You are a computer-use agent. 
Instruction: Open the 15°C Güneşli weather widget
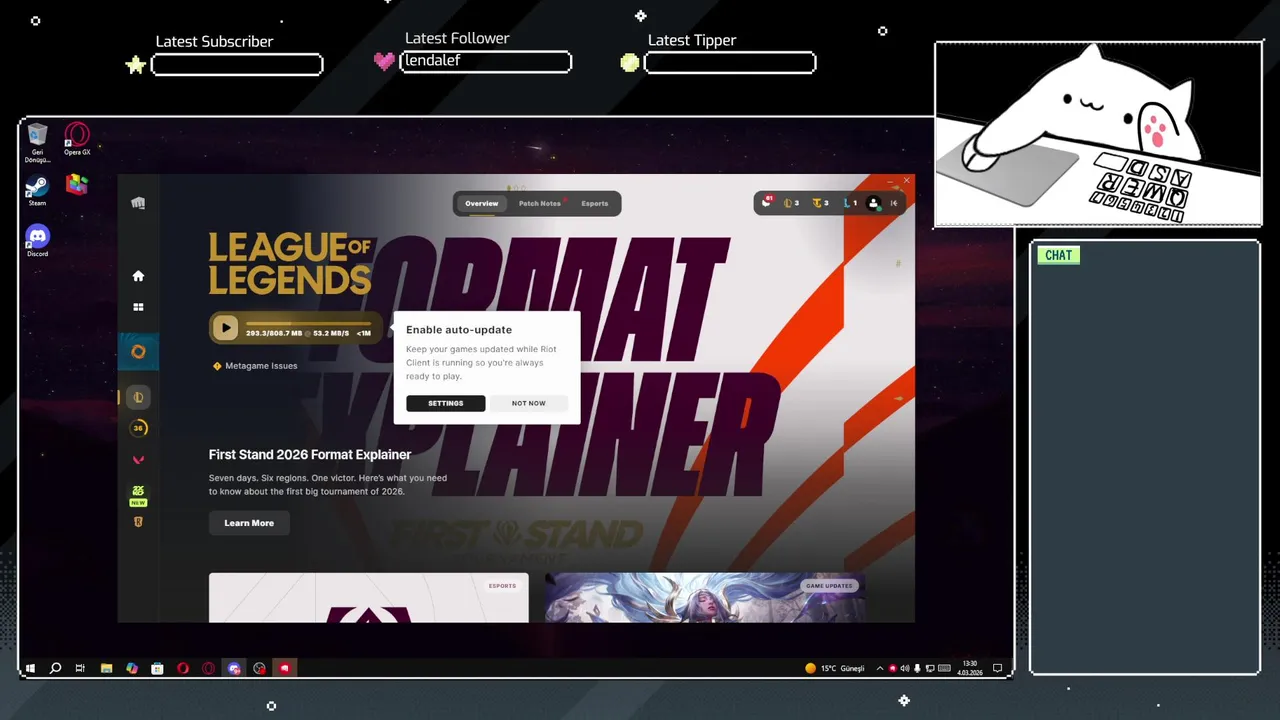tap(835, 668)
